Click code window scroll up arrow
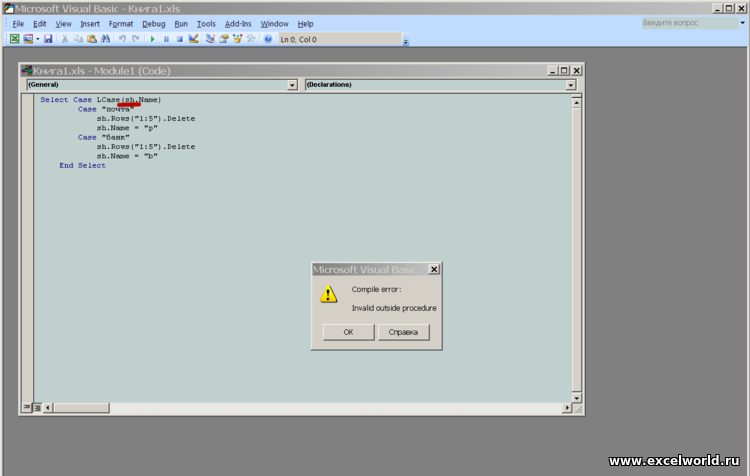This screenshot has height=476, width=750. click(x=576, y=102)
